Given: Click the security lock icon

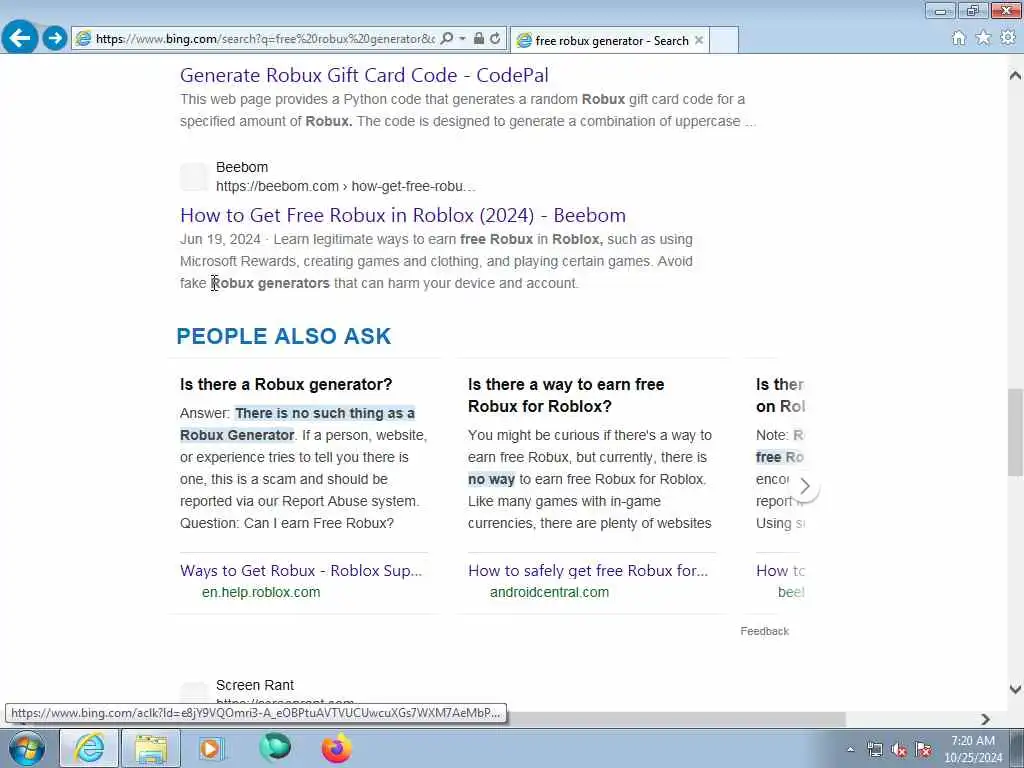Looking at the screenshot, I should 479,39.
